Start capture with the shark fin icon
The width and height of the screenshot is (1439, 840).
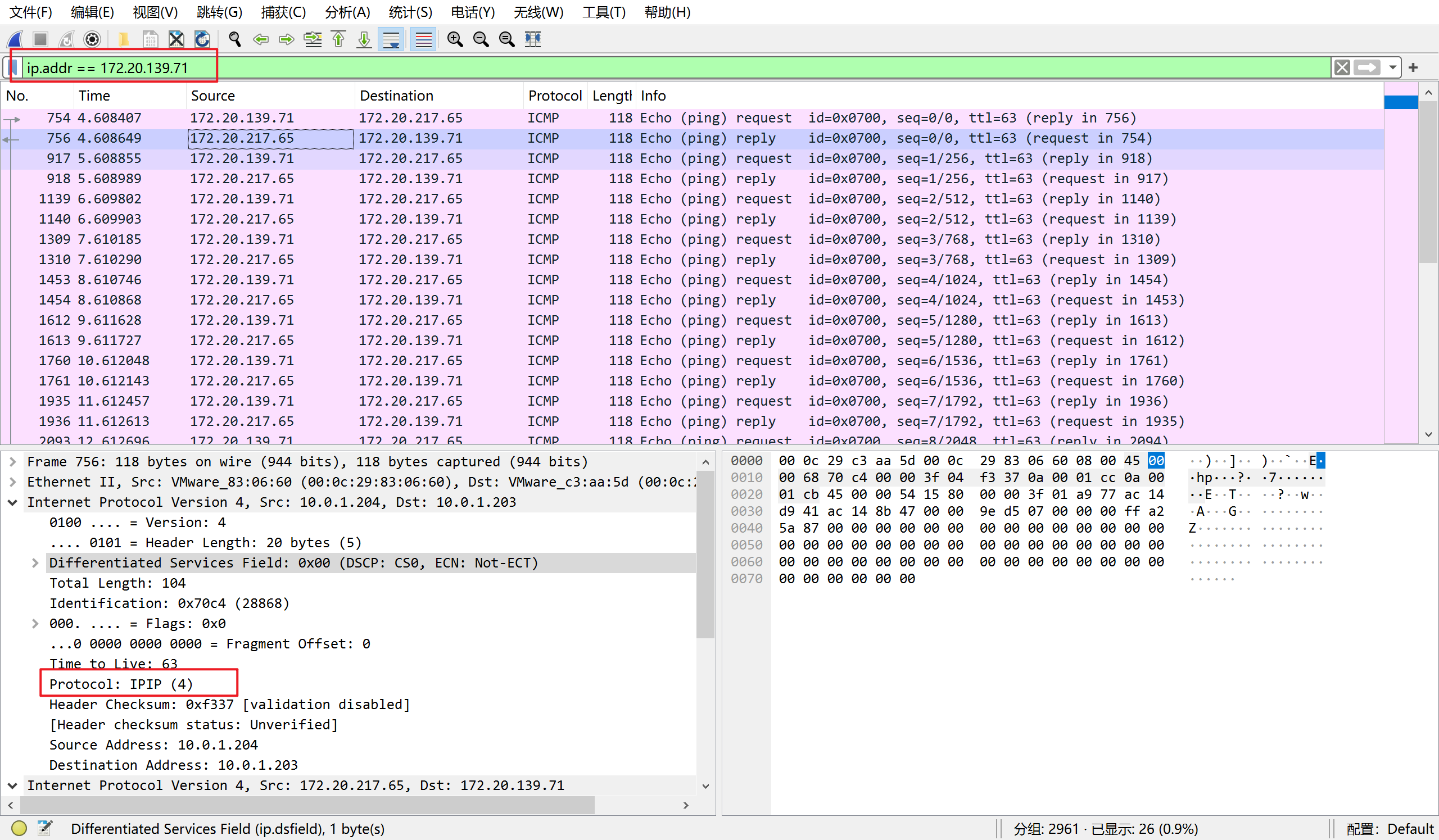pos(15,39)
